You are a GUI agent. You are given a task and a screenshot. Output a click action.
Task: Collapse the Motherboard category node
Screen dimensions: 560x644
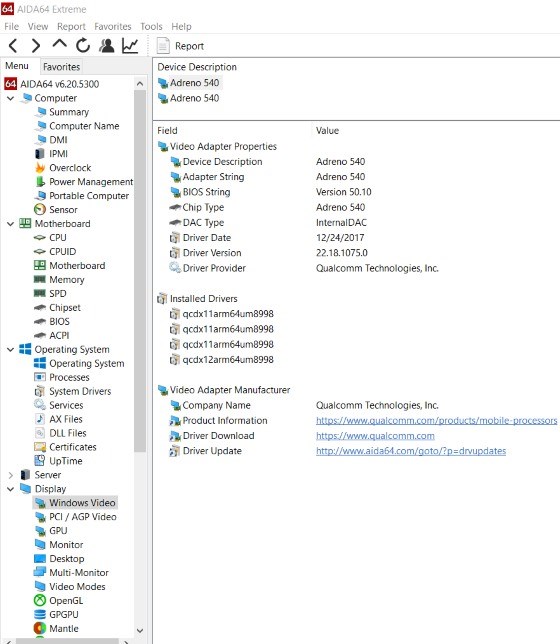coord(11,224)
